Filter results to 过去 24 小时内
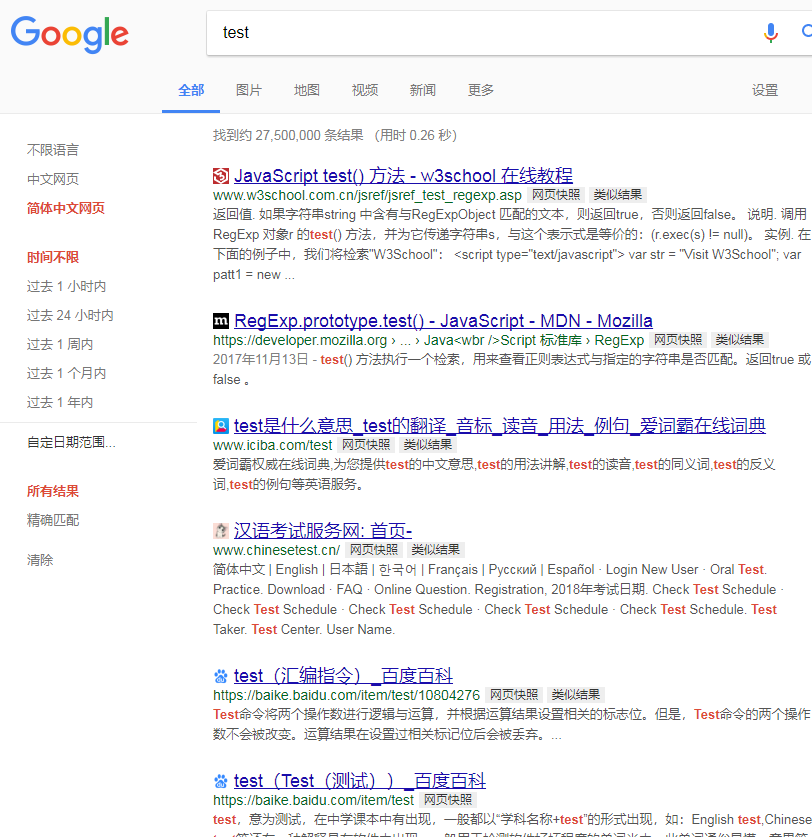This screenshot has height=837, width=812. click(70, 315)
